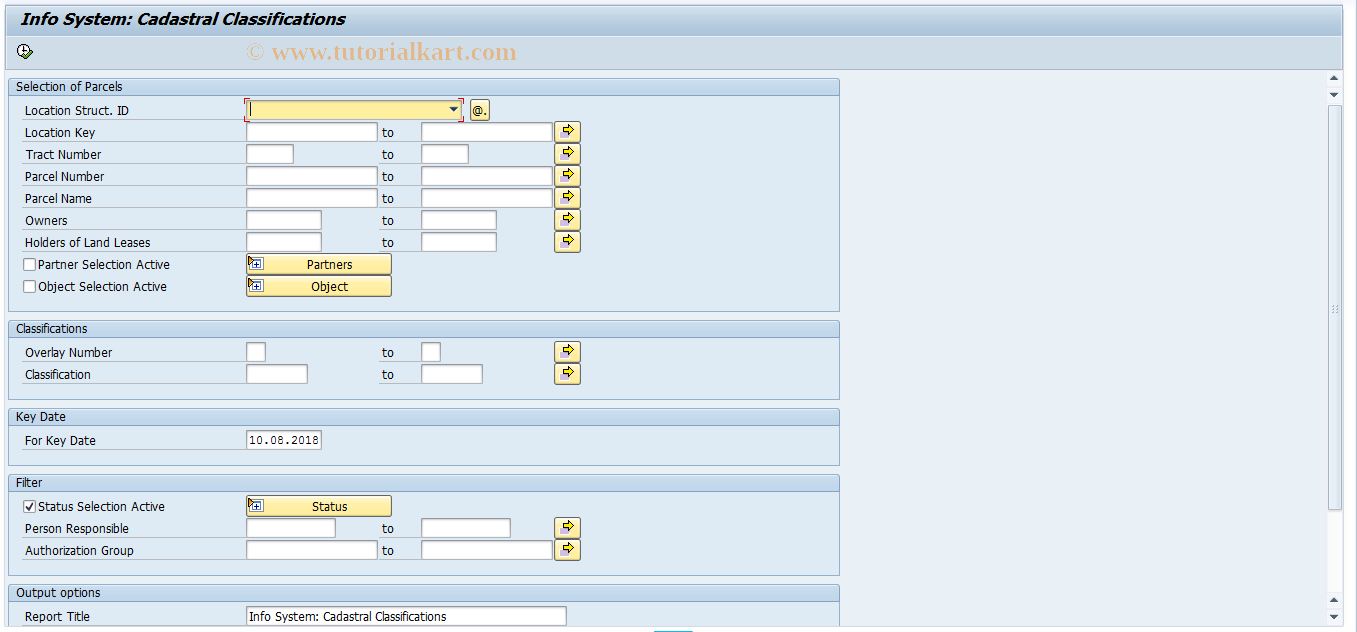Focus the Parcel Name from field
1357x632 pixels.
pyautogui.click(x=312, y=198)
